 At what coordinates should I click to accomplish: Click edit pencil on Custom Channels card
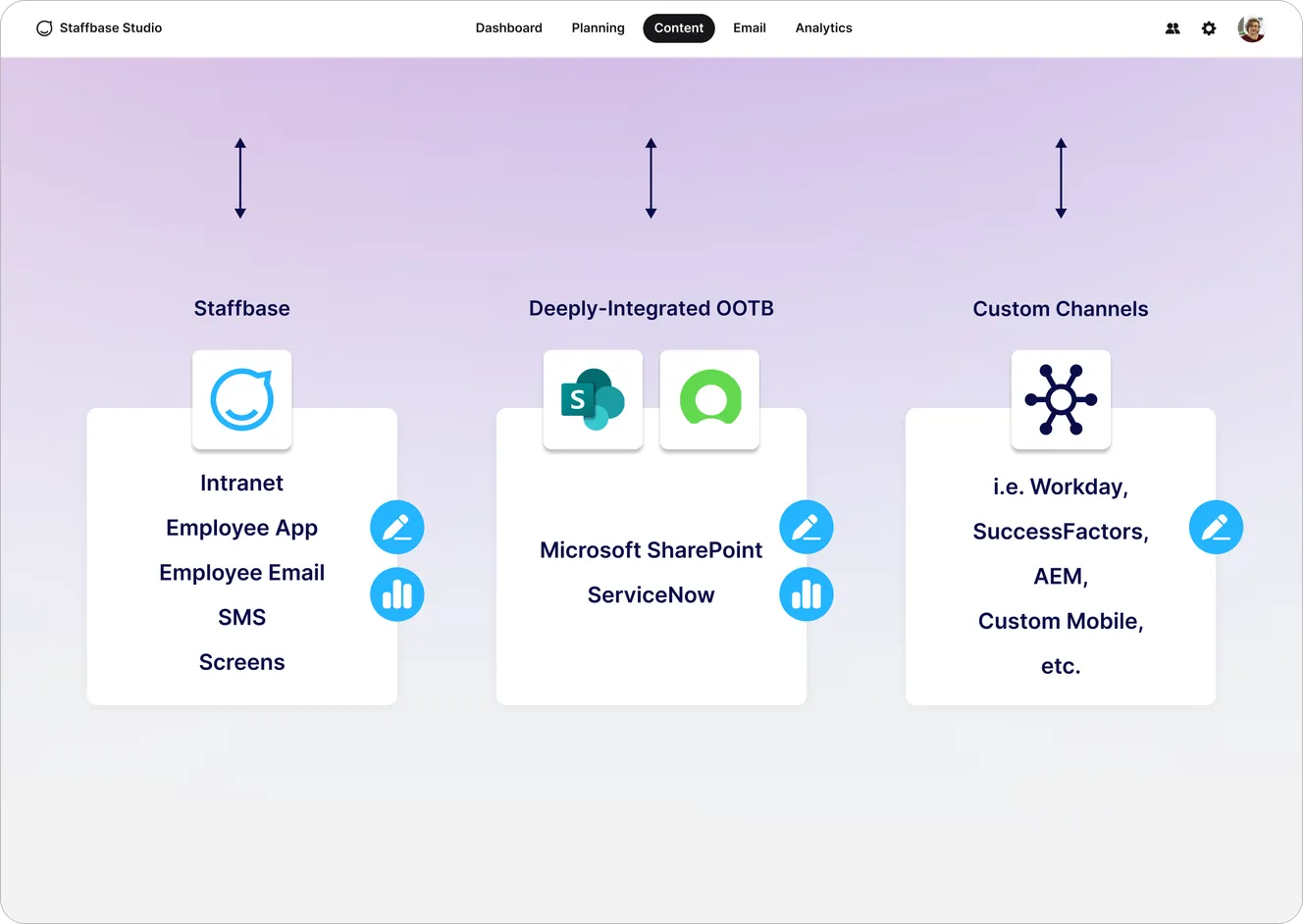1217,528
